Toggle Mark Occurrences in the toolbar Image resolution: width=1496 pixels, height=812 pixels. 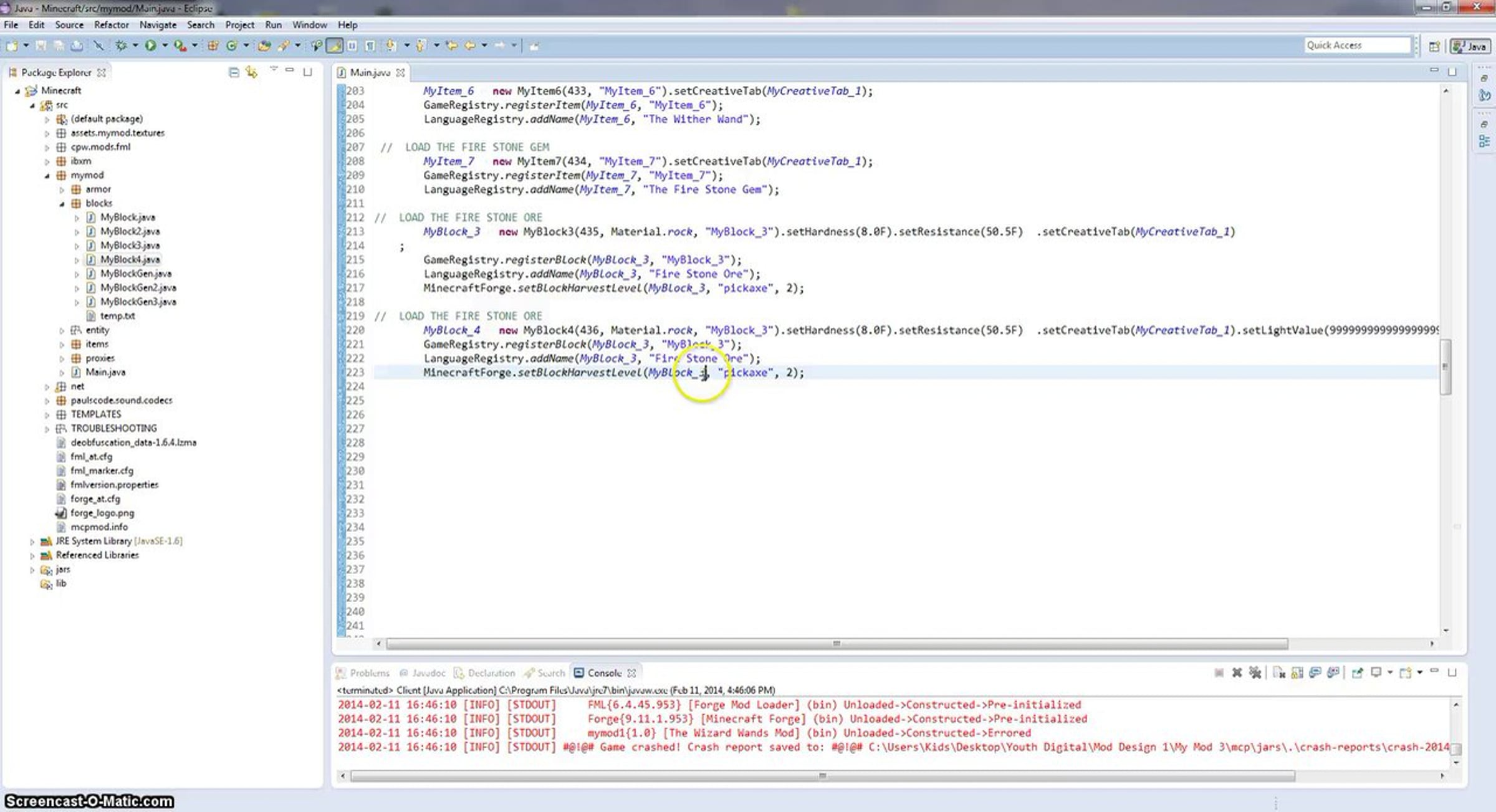[335, 45]
